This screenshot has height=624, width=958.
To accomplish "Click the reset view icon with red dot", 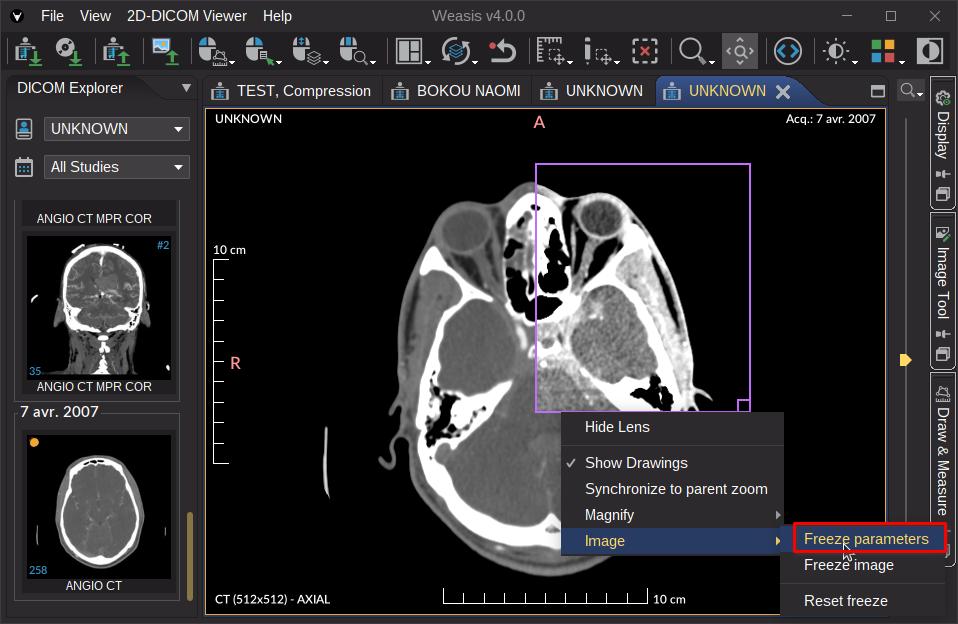I will pos(502,51).
